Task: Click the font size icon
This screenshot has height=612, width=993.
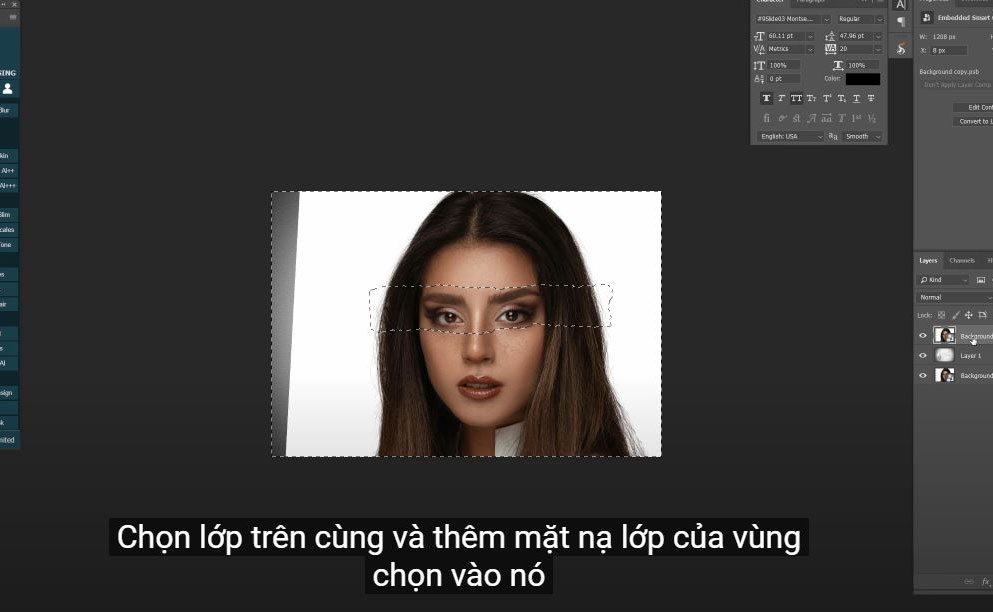Action: point(759,36)
